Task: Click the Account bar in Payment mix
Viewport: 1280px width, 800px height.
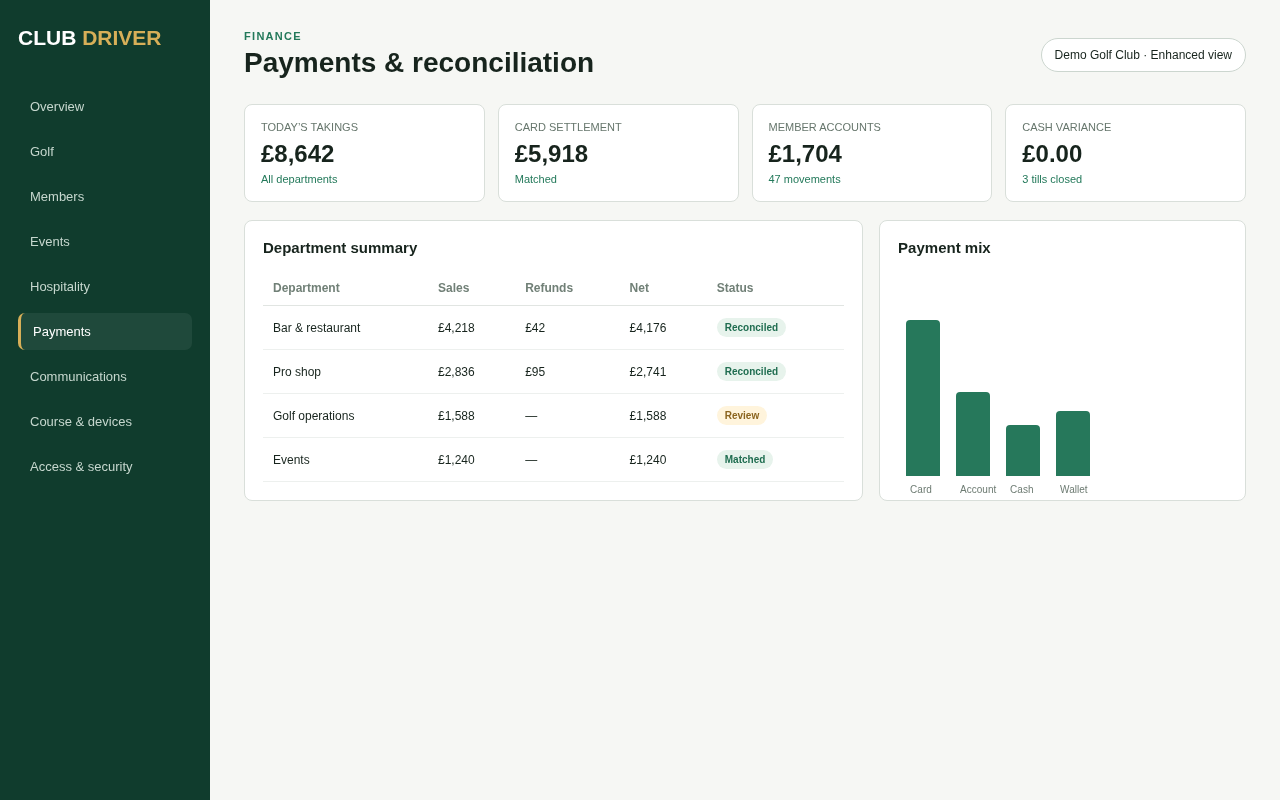Action: coord(973,434)
